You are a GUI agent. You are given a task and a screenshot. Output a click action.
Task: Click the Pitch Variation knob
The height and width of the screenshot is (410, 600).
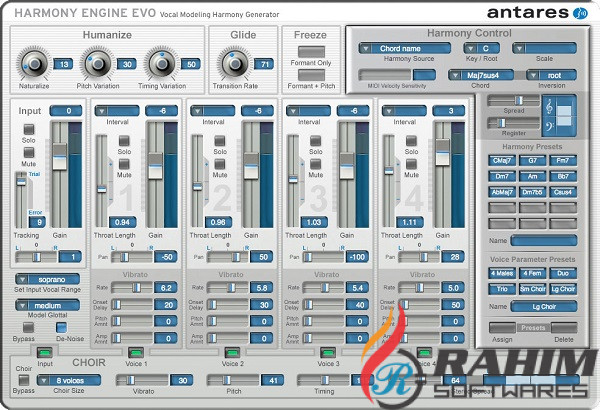pos(98,64)
